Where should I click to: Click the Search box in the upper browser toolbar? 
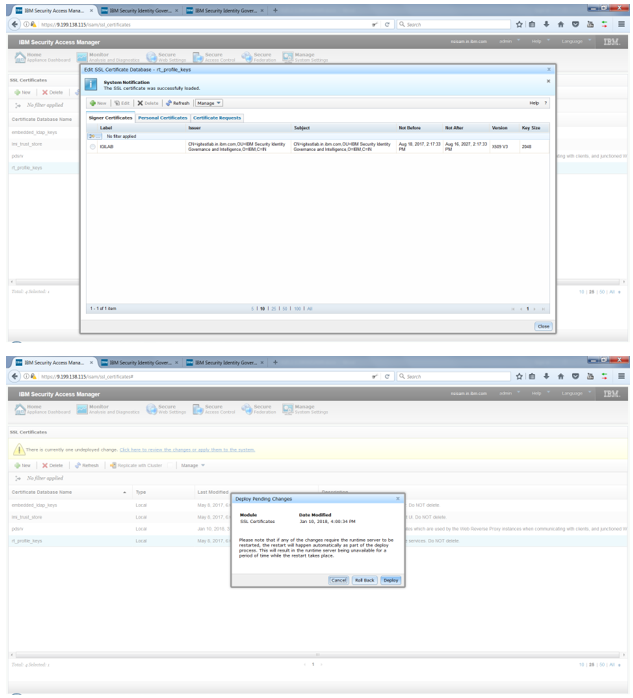point(453,24)
